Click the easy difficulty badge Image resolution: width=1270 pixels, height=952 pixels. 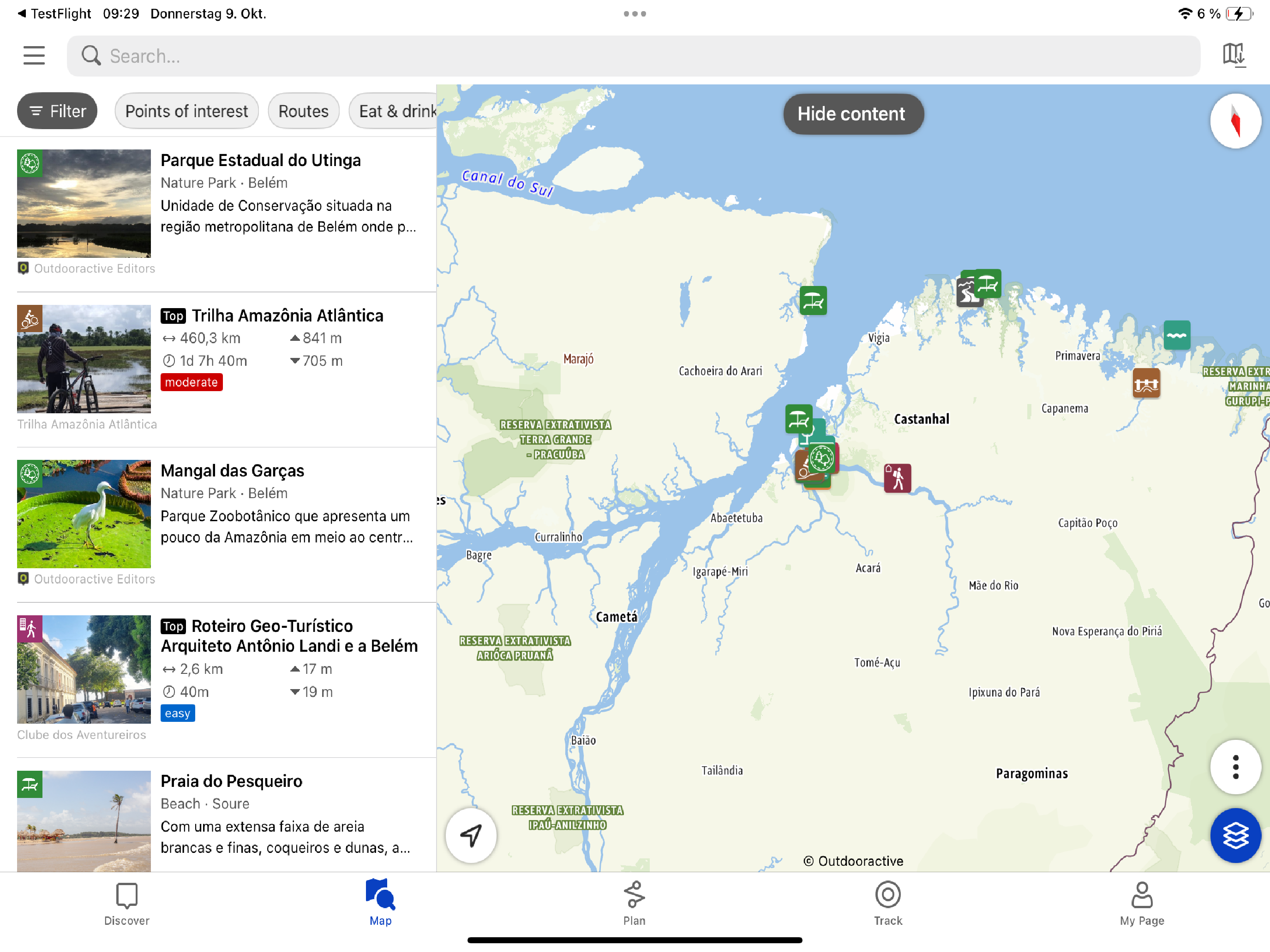point(177,713)
